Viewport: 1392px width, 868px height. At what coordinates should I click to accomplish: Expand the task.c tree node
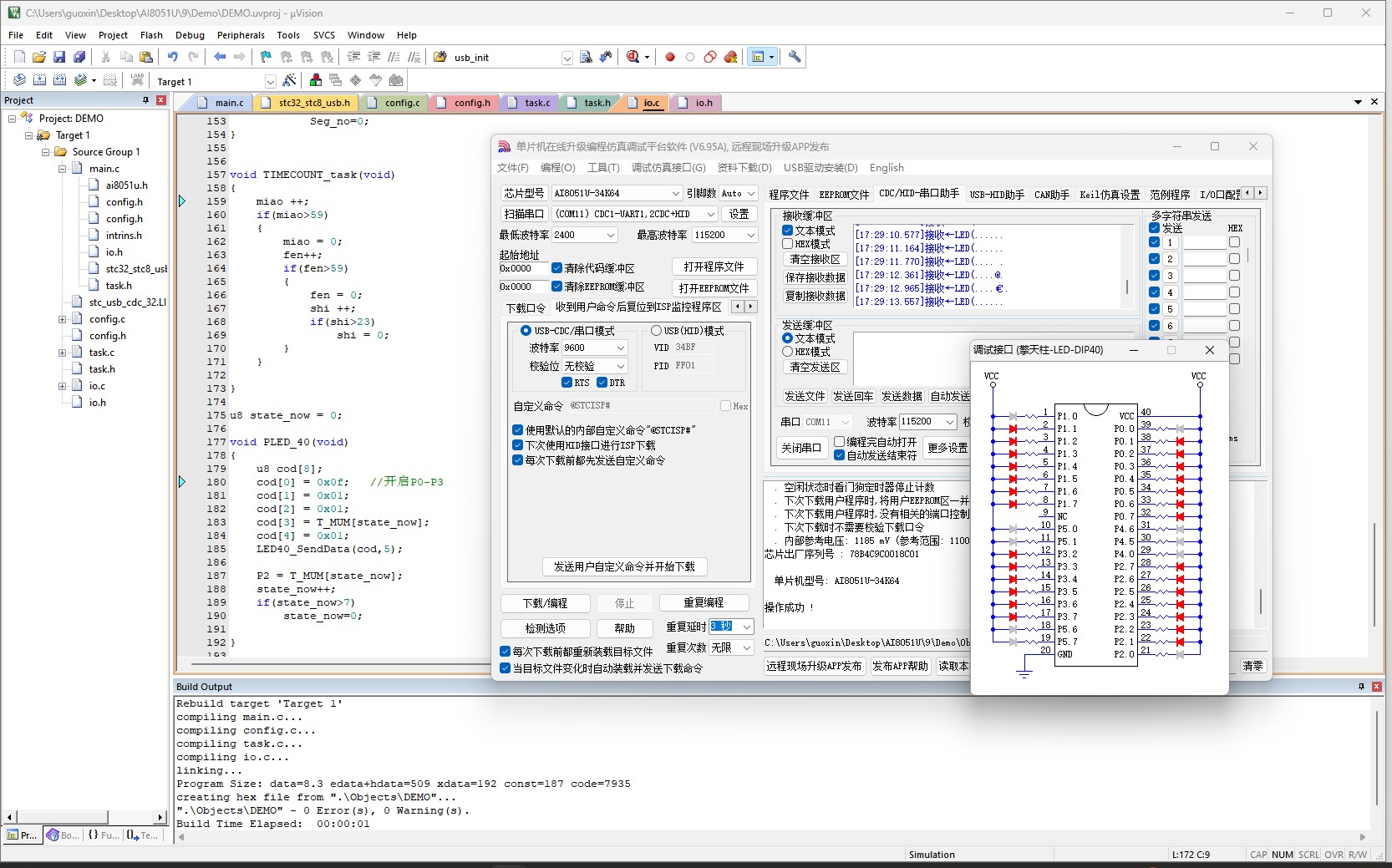(x=63, y=353)
